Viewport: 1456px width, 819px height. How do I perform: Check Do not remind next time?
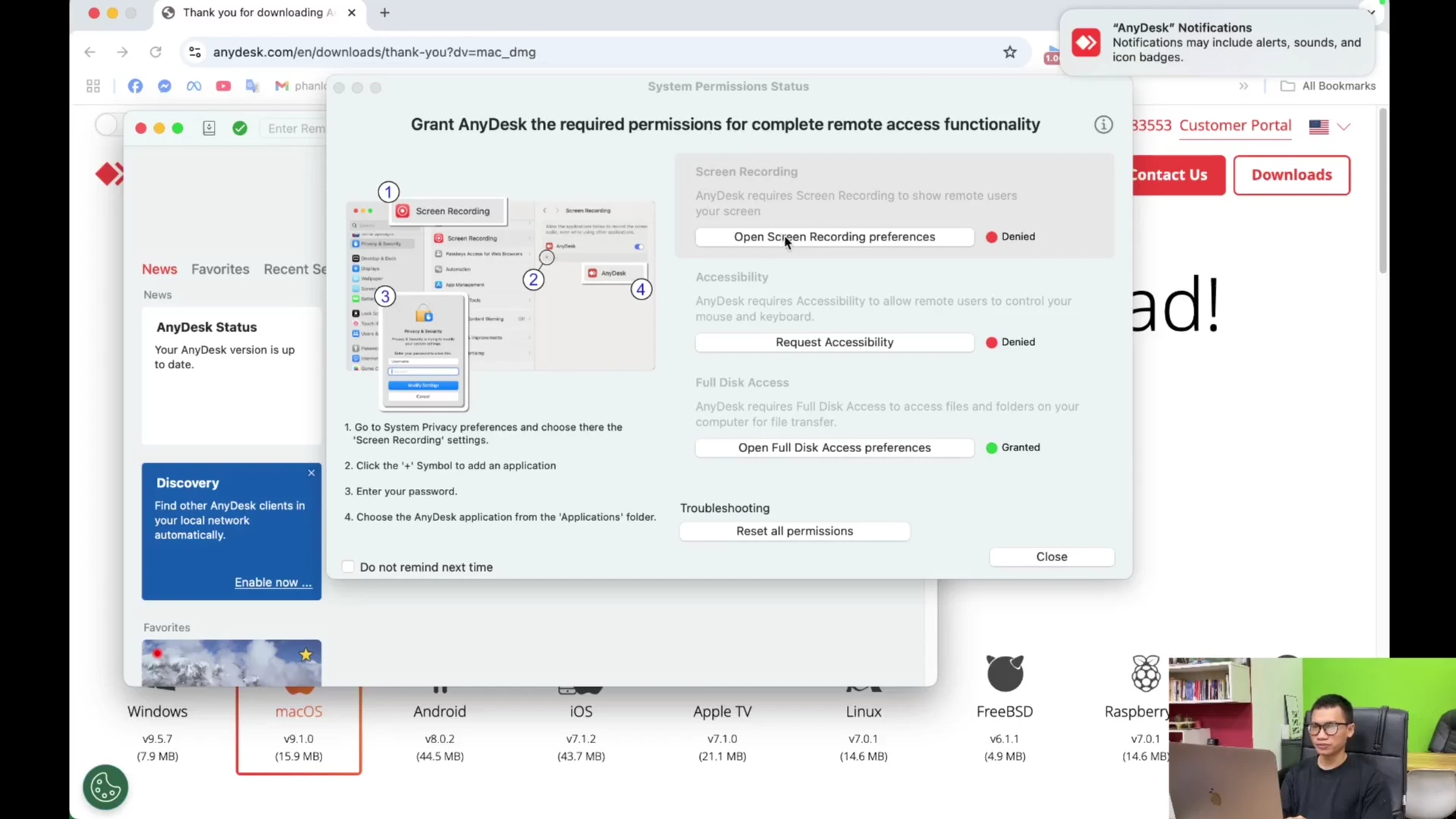[x=348, y=567]
